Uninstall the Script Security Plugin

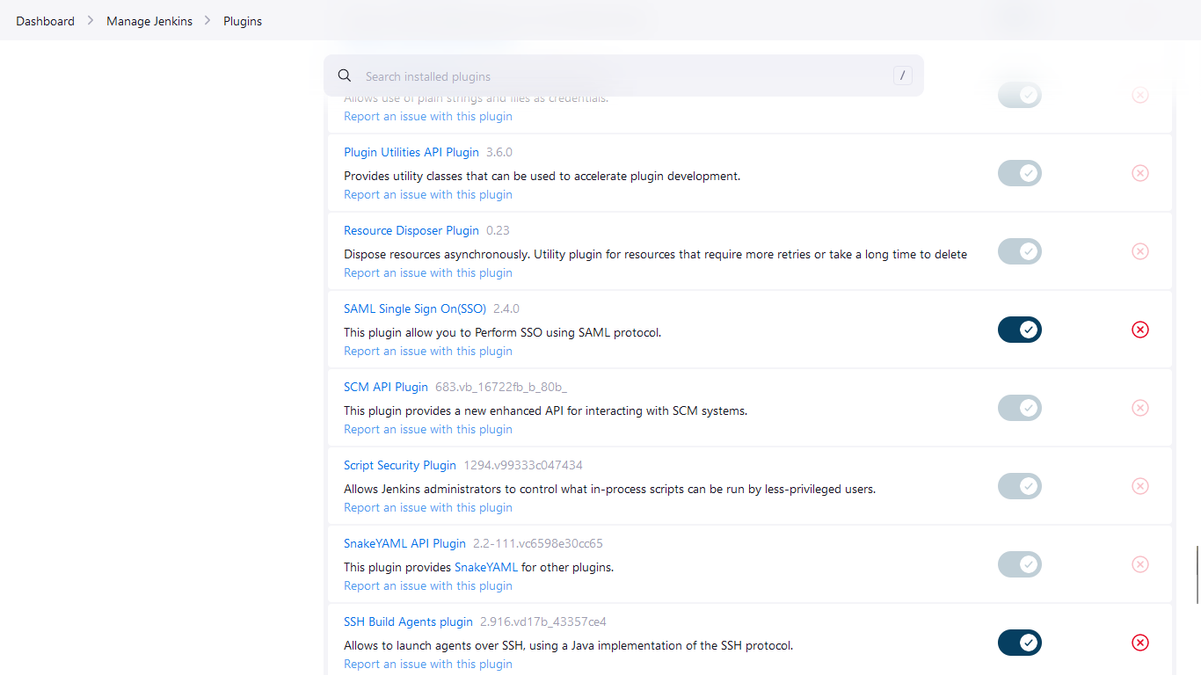coord(1140,486)
